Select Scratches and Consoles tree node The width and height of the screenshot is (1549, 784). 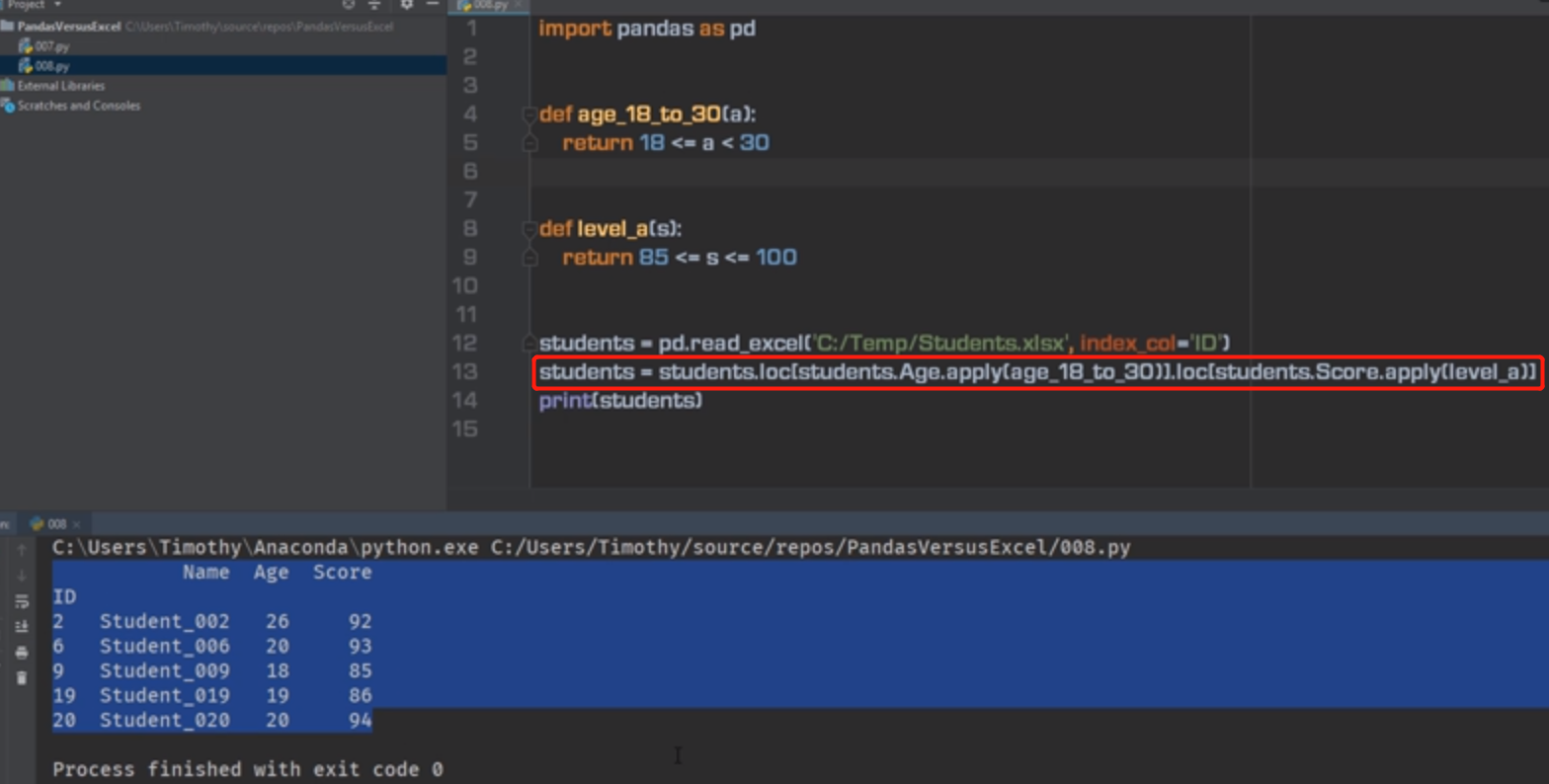(78, 106)
